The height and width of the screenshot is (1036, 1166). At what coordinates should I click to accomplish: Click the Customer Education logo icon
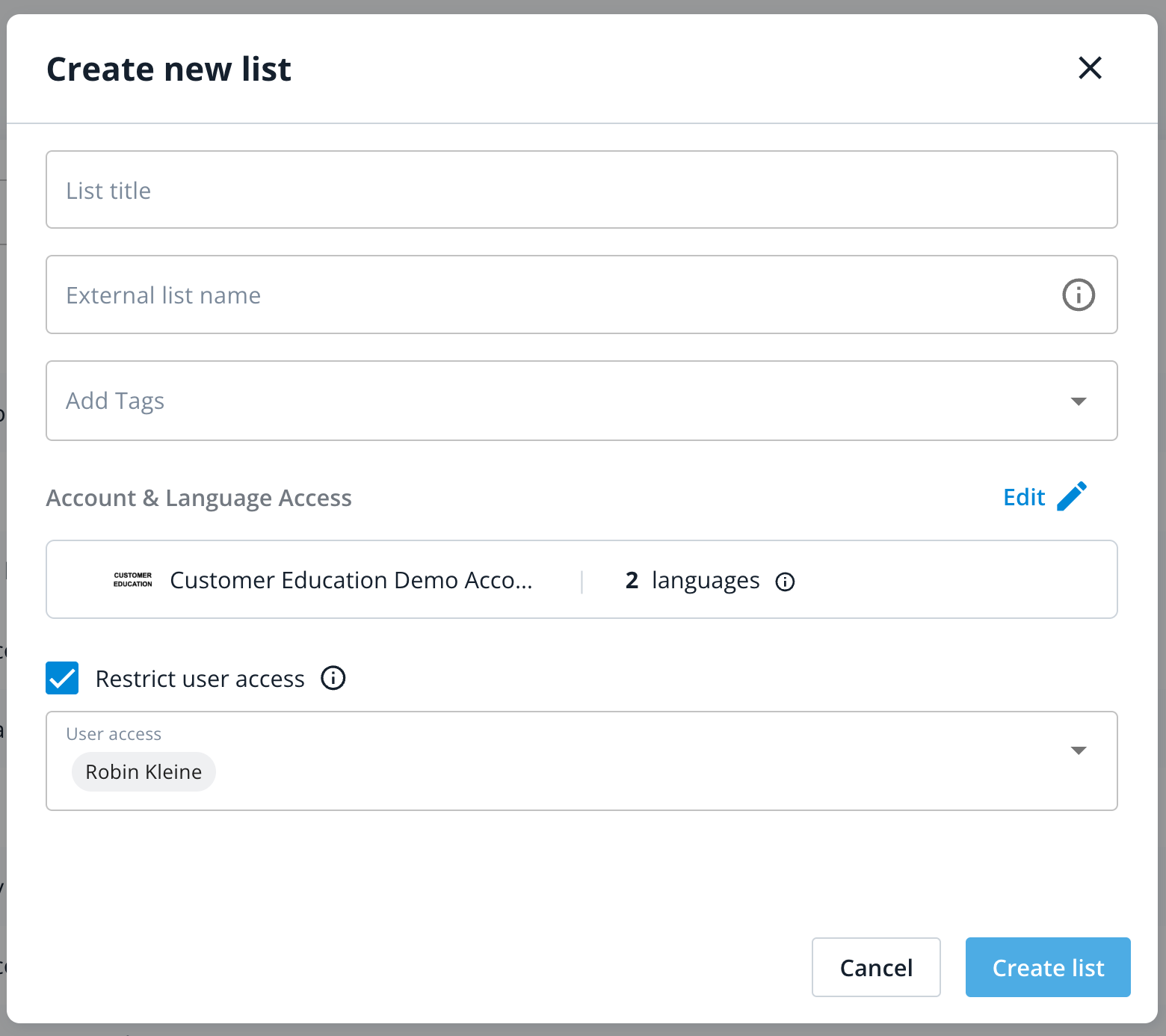[132, 580]
